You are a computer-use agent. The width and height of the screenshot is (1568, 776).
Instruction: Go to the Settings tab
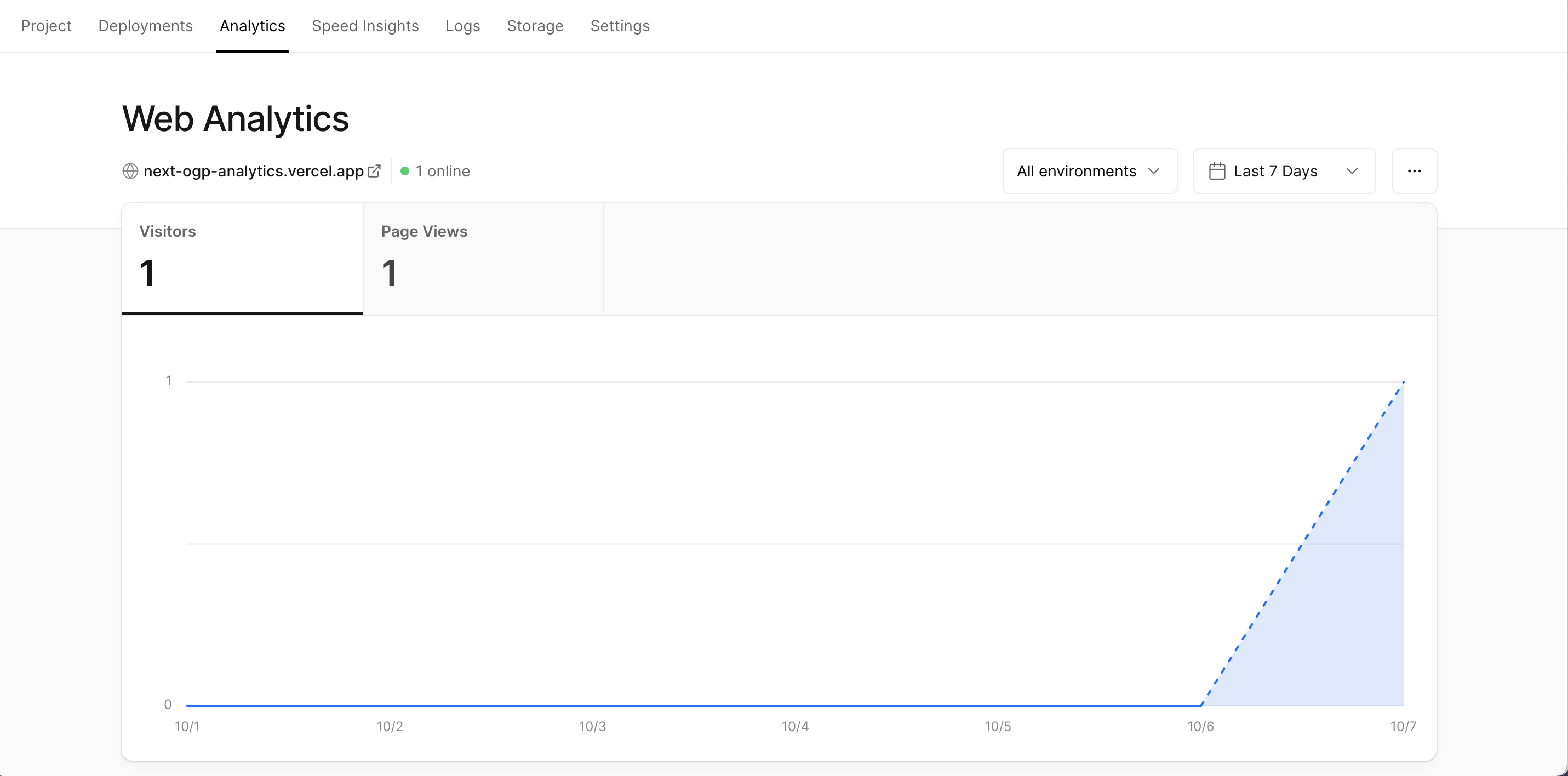[620, 26]
